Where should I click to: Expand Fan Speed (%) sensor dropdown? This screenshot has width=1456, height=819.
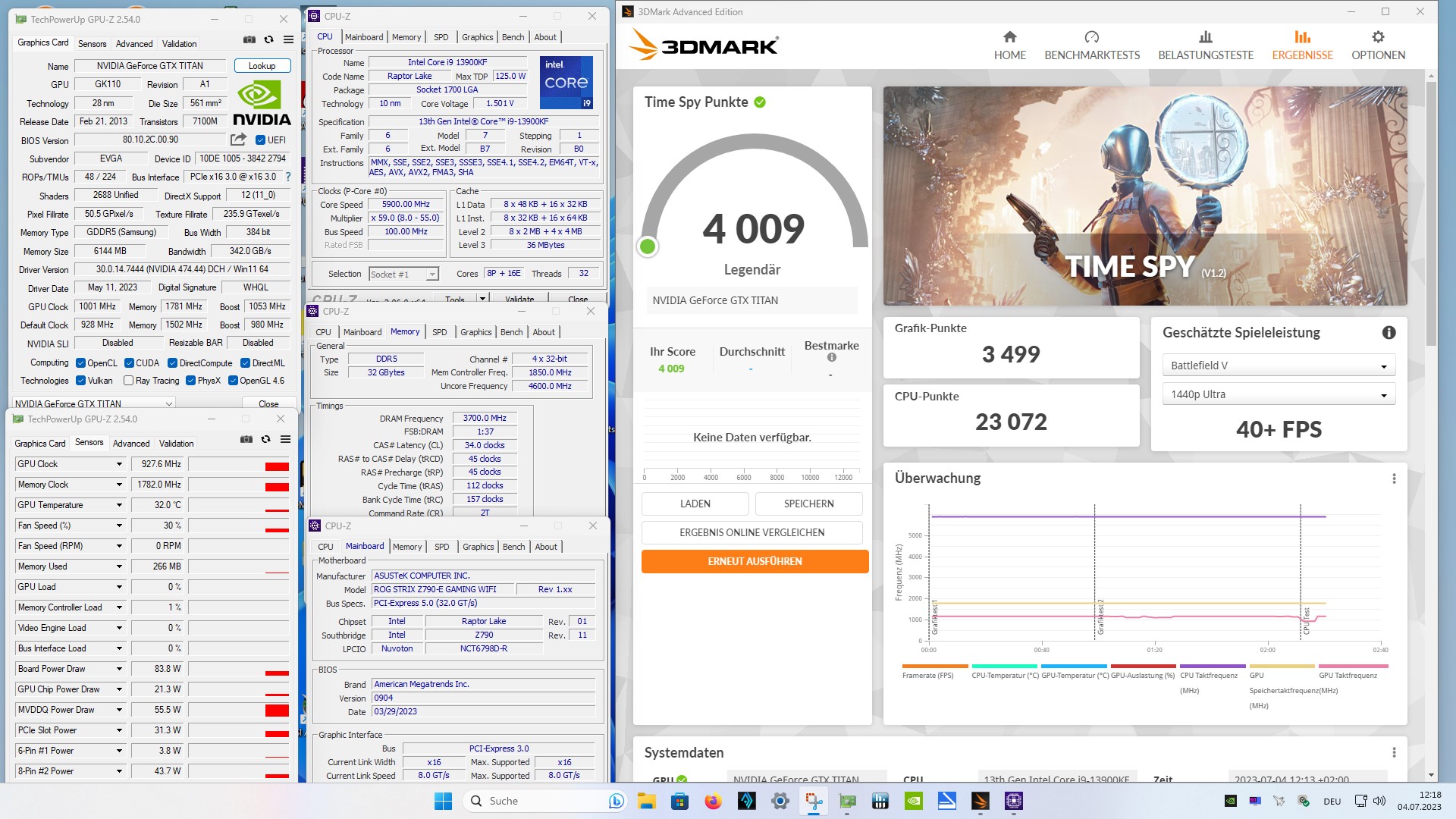click(x=119, y=526)
